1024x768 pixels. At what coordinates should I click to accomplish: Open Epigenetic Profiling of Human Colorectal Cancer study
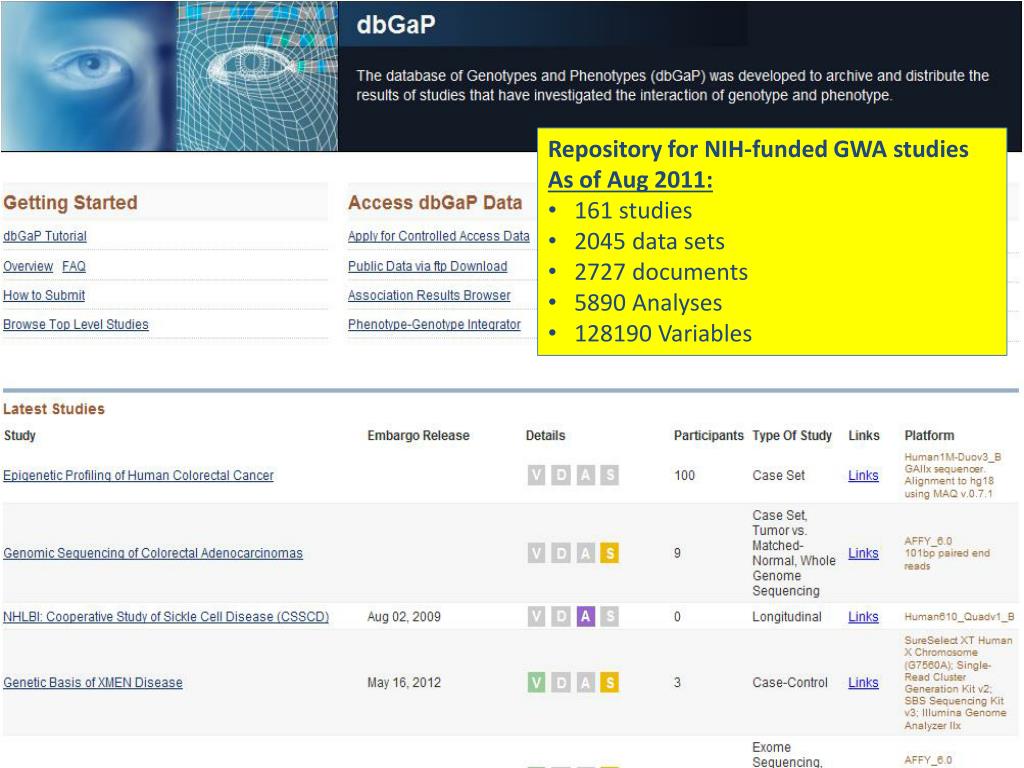pyautogui.click(x=138, y=475)
